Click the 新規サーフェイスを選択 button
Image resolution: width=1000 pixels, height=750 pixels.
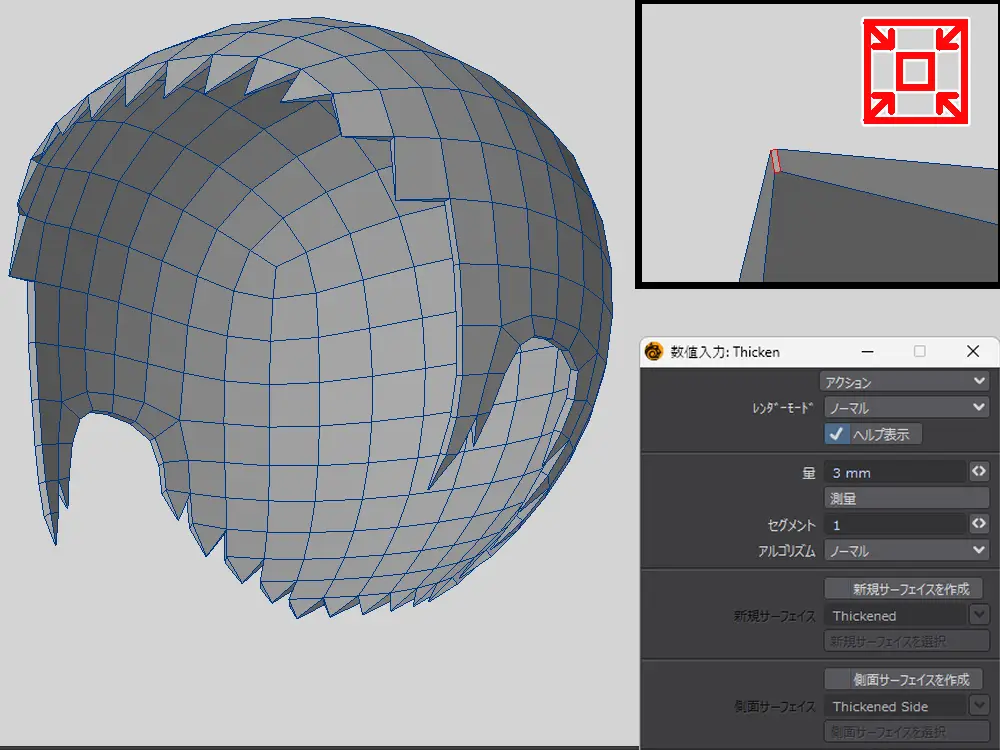[906, 641]
